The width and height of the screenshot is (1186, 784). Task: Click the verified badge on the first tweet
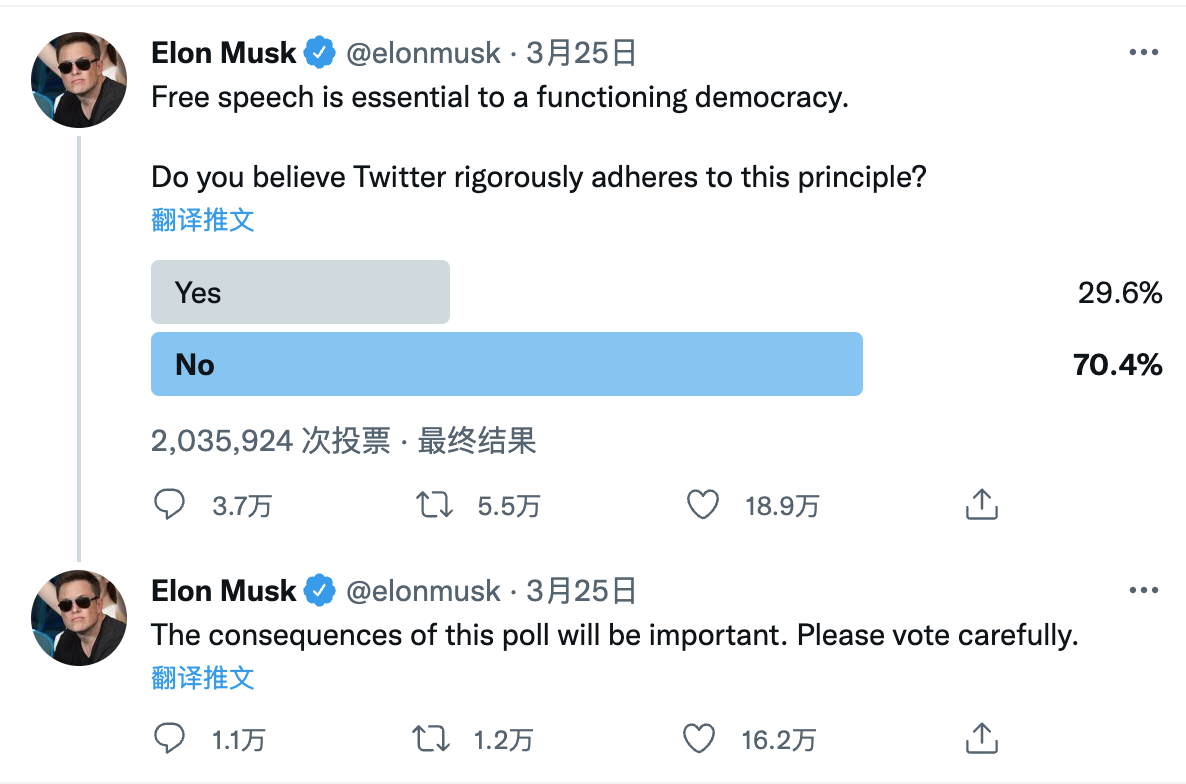[319, 53]
